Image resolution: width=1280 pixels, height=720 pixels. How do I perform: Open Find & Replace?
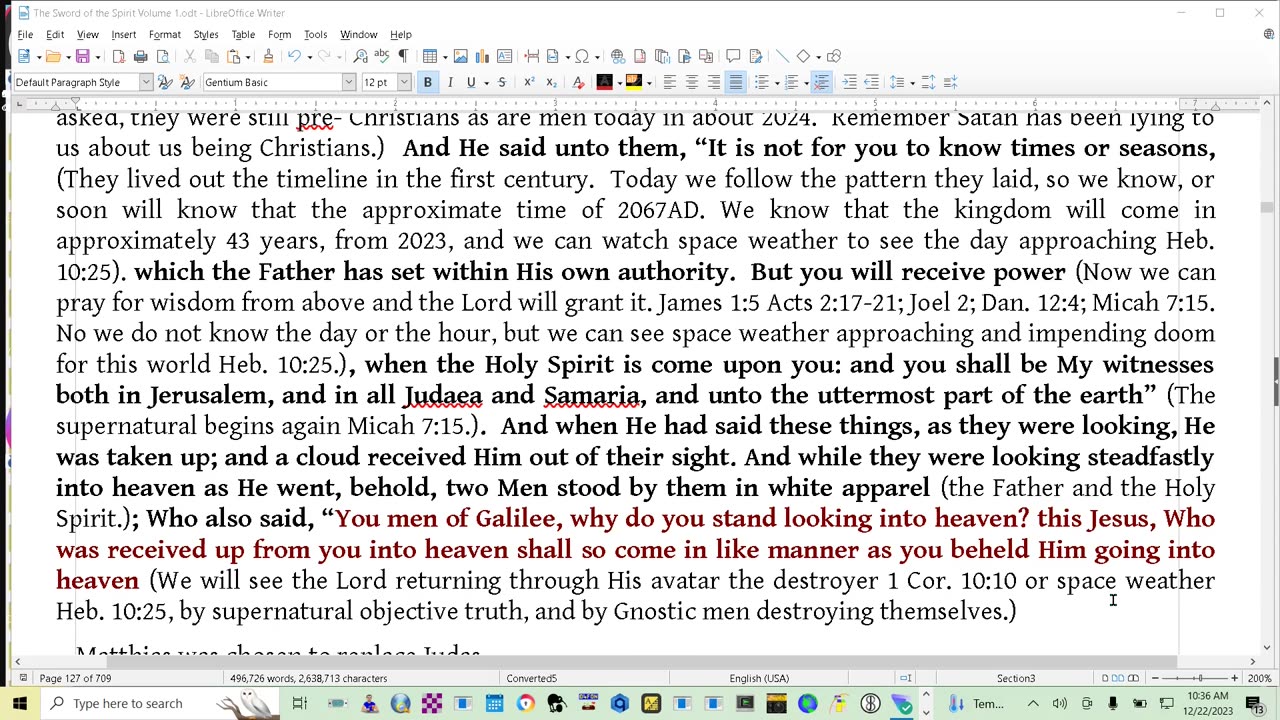pos(359,56)
